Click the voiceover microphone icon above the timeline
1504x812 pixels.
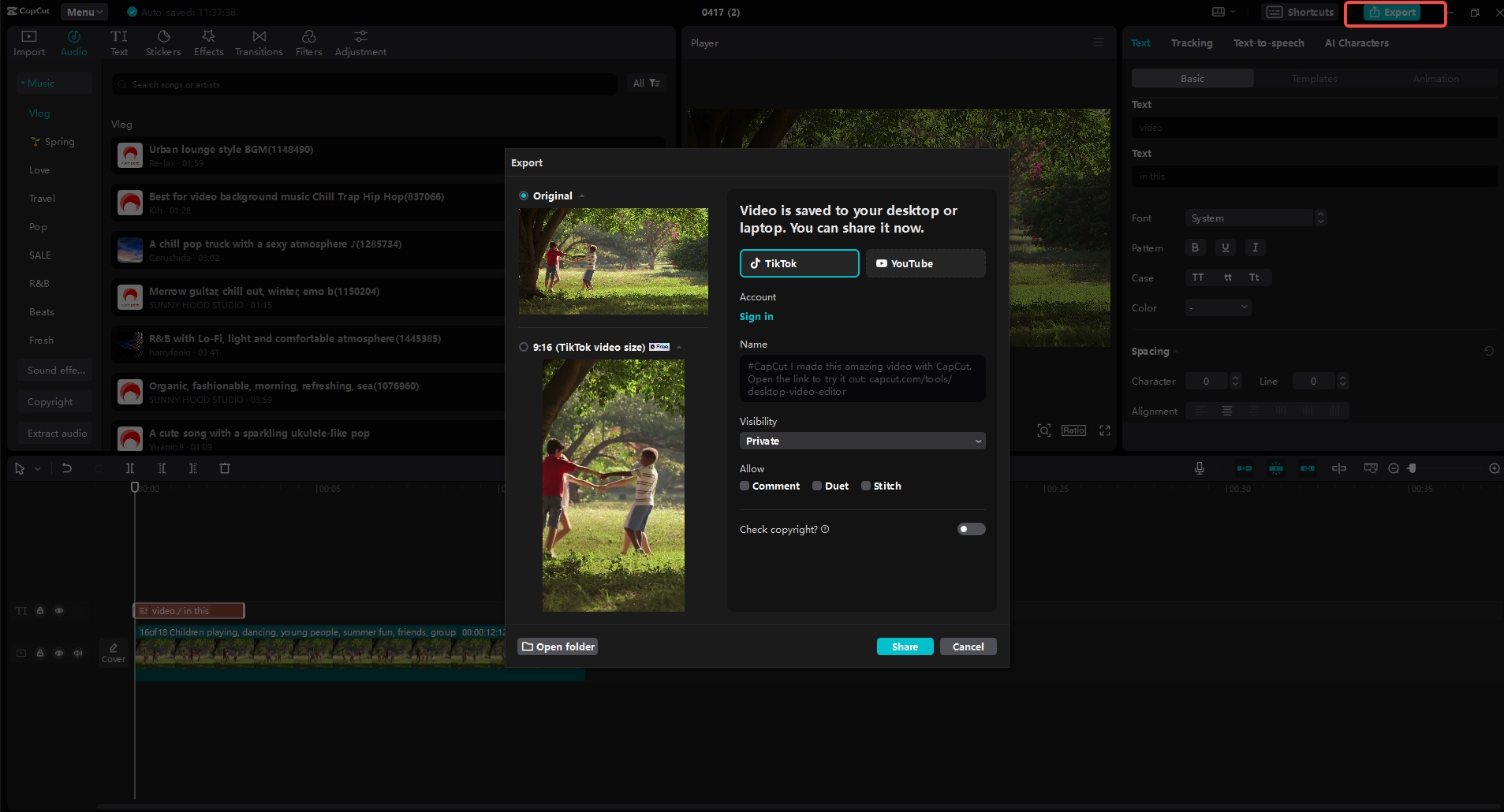(1199, 467)
